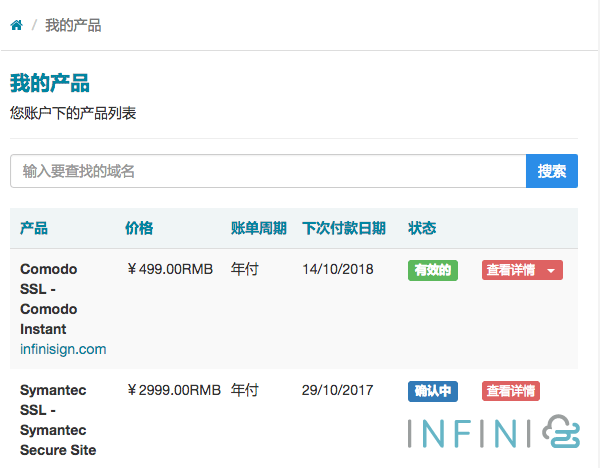Click the blue 搜索 search button
This screenshot has height=468, width=600.
tap(552, 171)
